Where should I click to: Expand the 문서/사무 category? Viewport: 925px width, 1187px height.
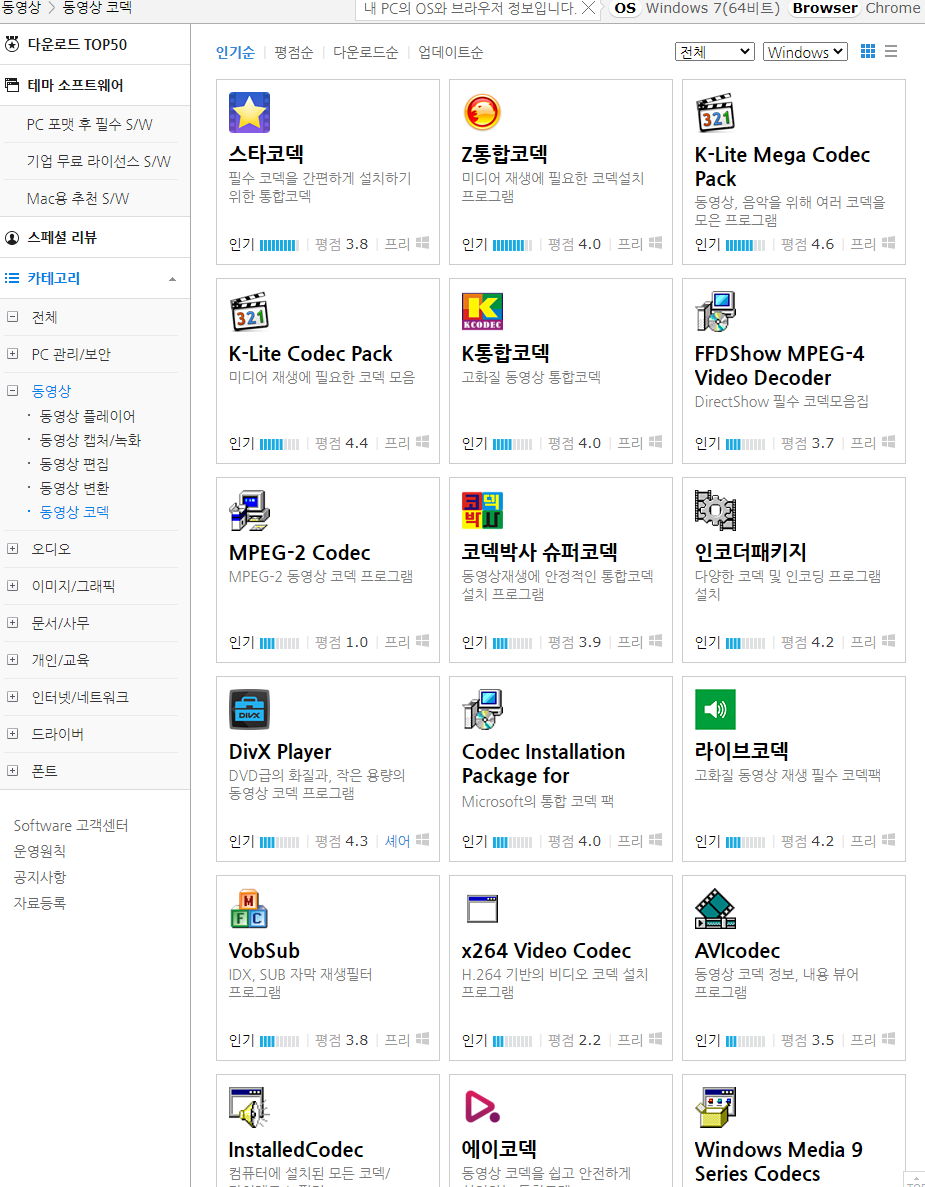[x=12, y=623]
